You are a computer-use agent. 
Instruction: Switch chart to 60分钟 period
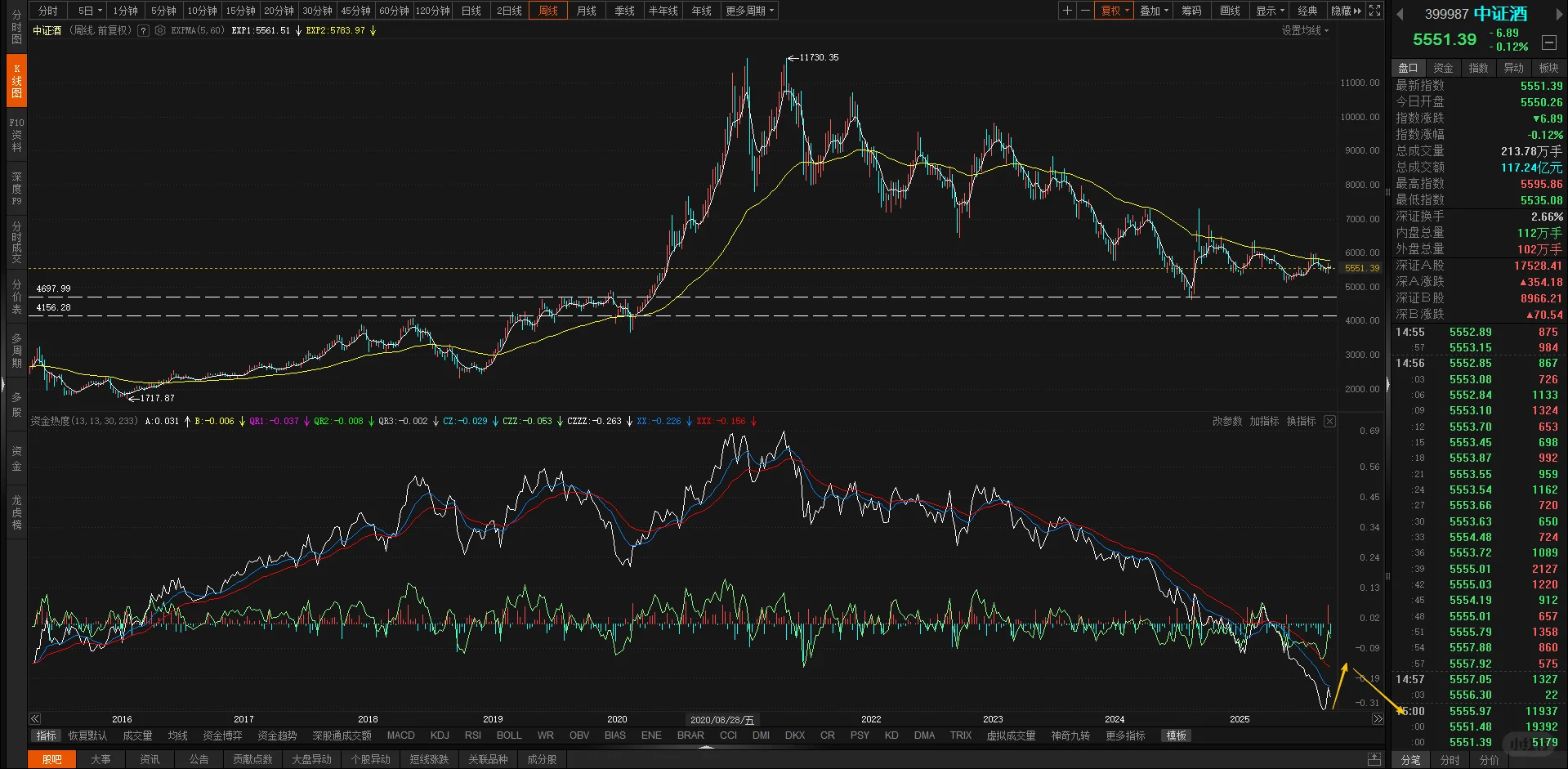tap(394, 11)
